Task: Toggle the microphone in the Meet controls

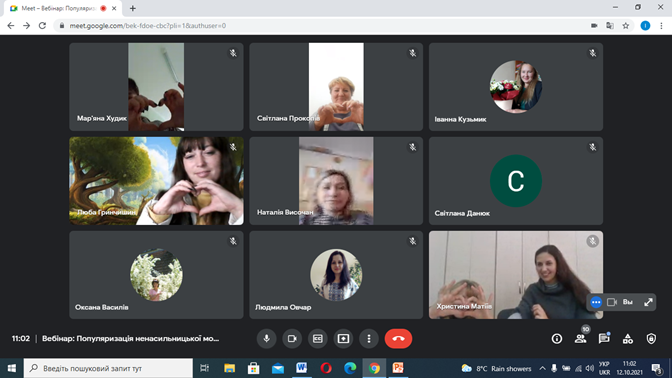Action: coord(267,339)
